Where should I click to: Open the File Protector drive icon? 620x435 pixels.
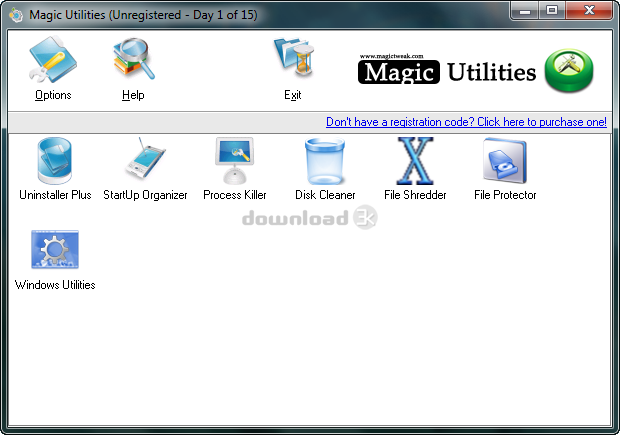505,161
